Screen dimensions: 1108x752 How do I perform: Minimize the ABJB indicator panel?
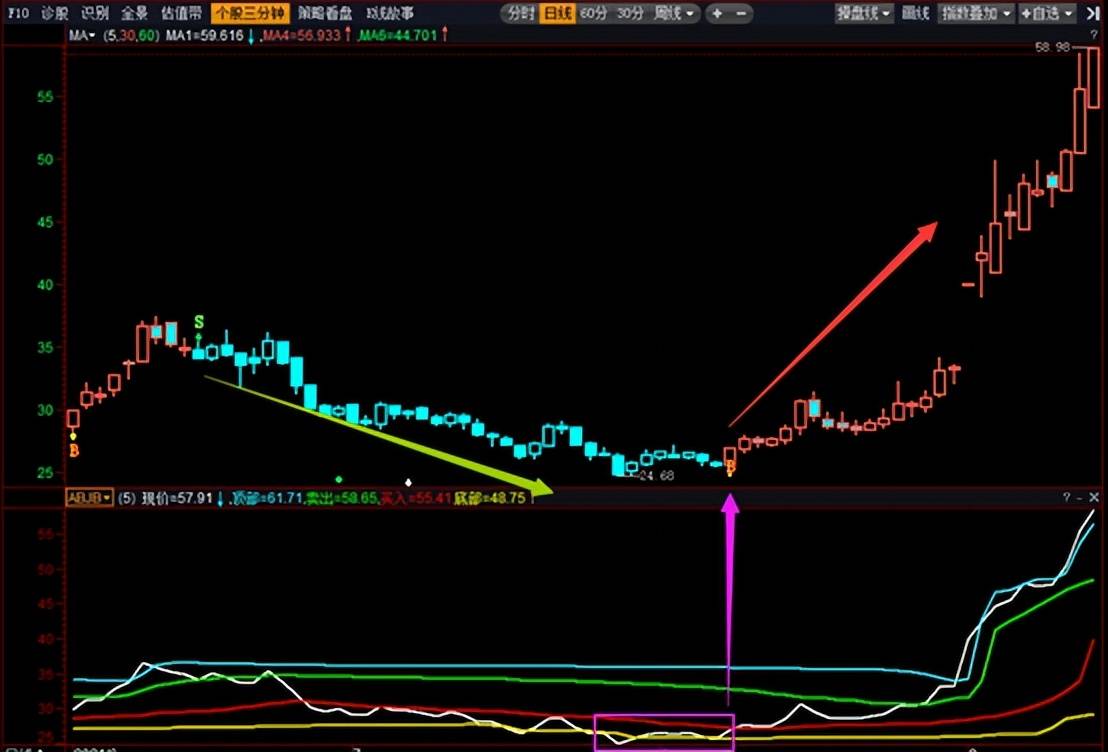(1080, 498)
